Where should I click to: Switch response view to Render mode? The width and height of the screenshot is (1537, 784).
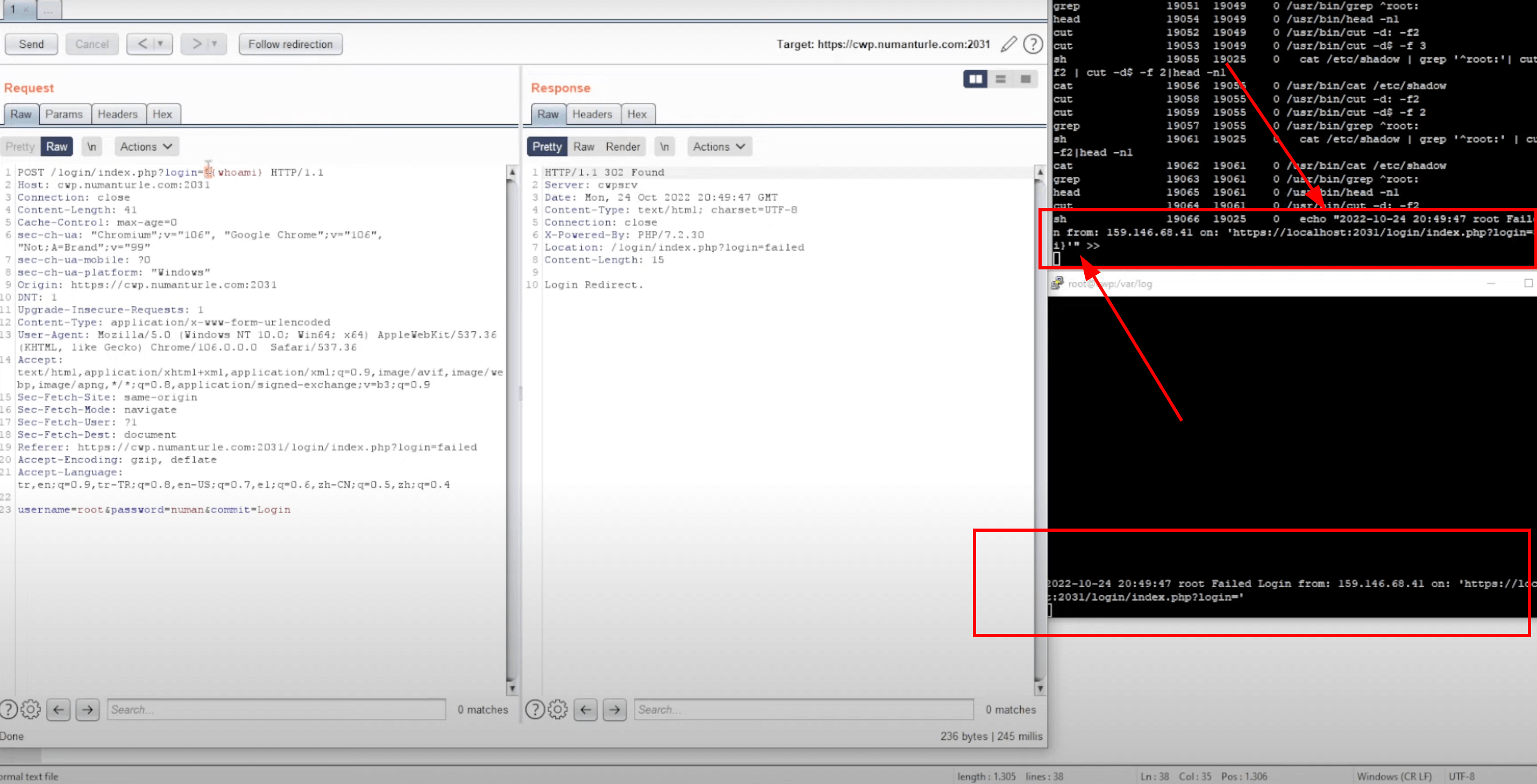pos(622,147)
